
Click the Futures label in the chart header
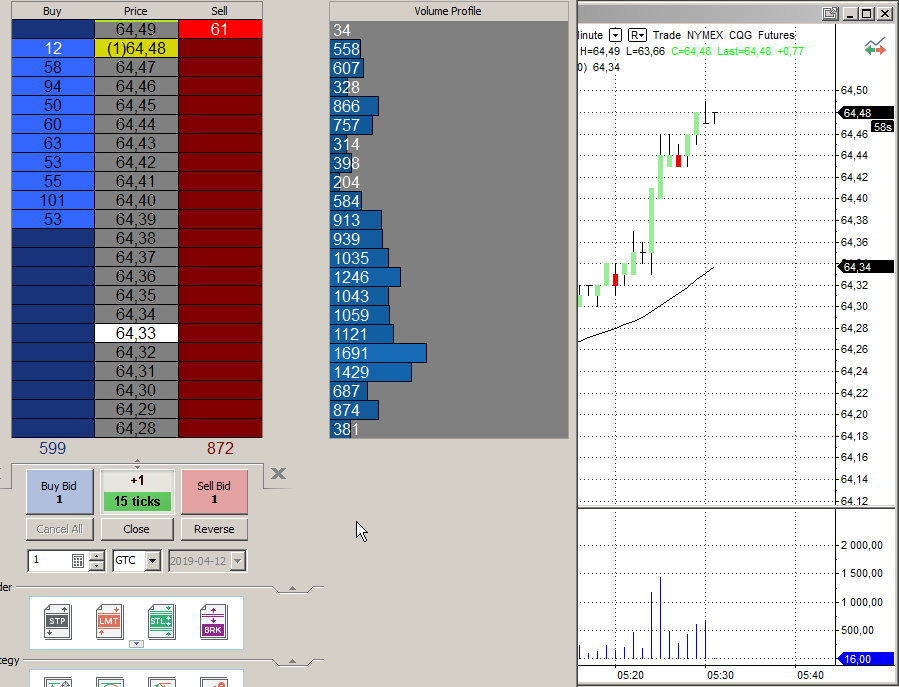point(776,35)
